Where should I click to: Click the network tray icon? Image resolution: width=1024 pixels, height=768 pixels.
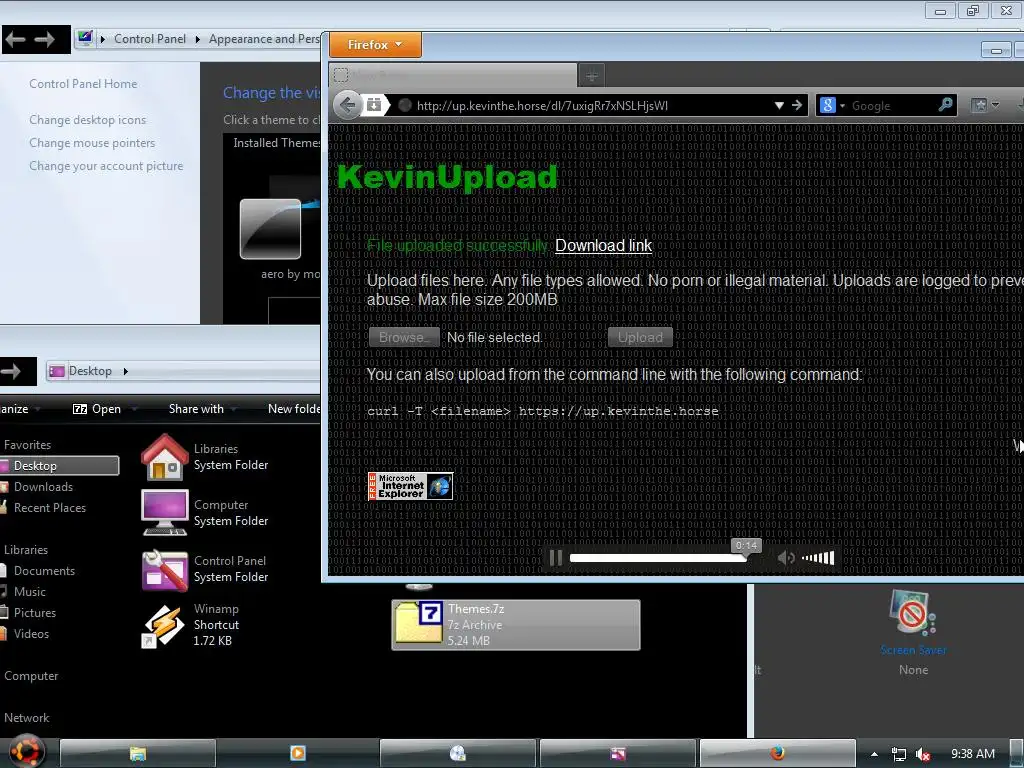pyautogui.click(x=899, y=754)
